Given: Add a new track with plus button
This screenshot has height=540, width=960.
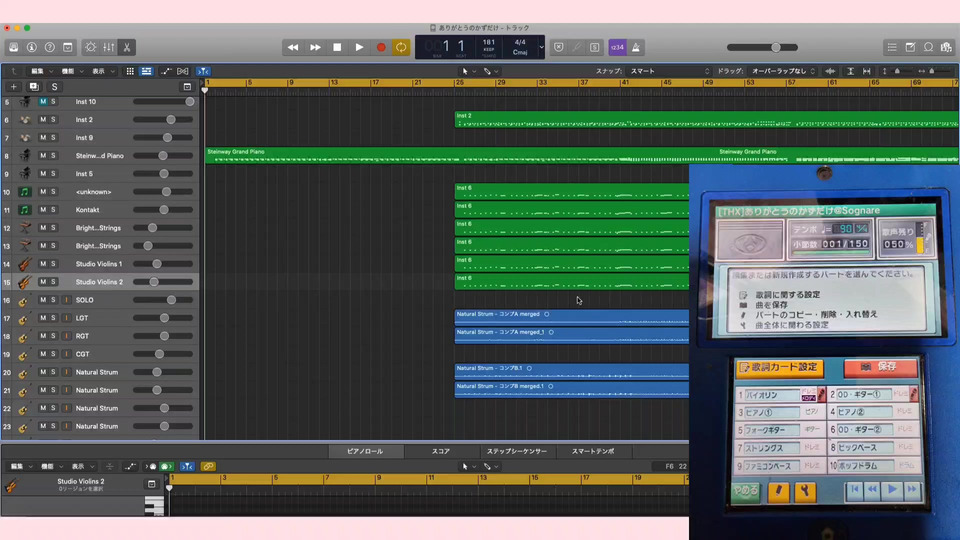Looking at the screenshot, I should 13,87.
